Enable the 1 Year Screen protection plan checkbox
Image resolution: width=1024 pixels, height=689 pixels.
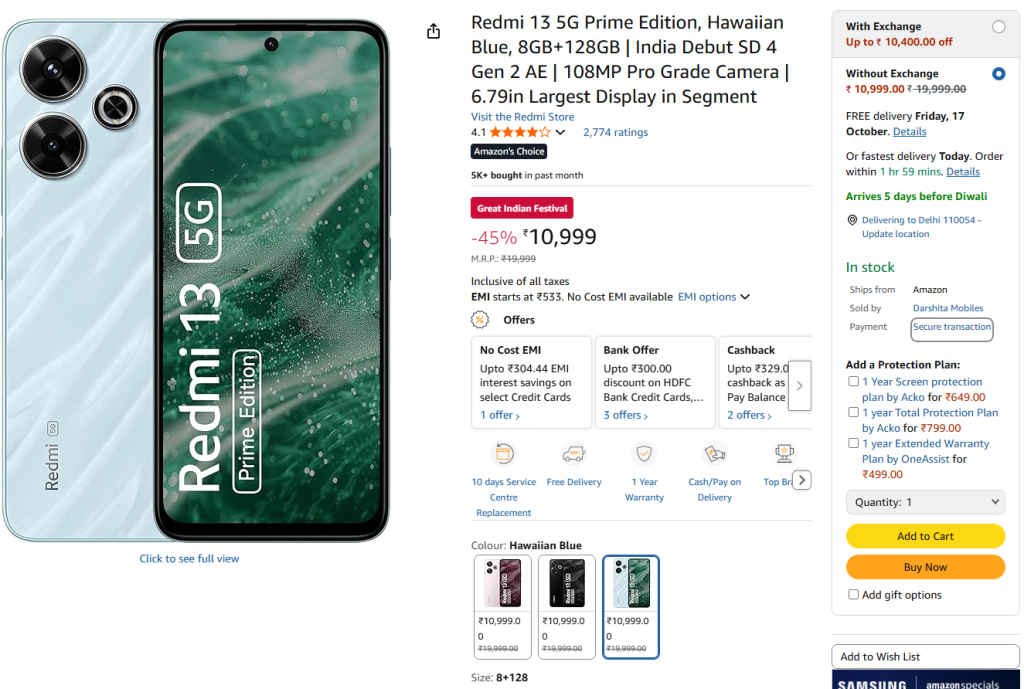pos(853,380)
